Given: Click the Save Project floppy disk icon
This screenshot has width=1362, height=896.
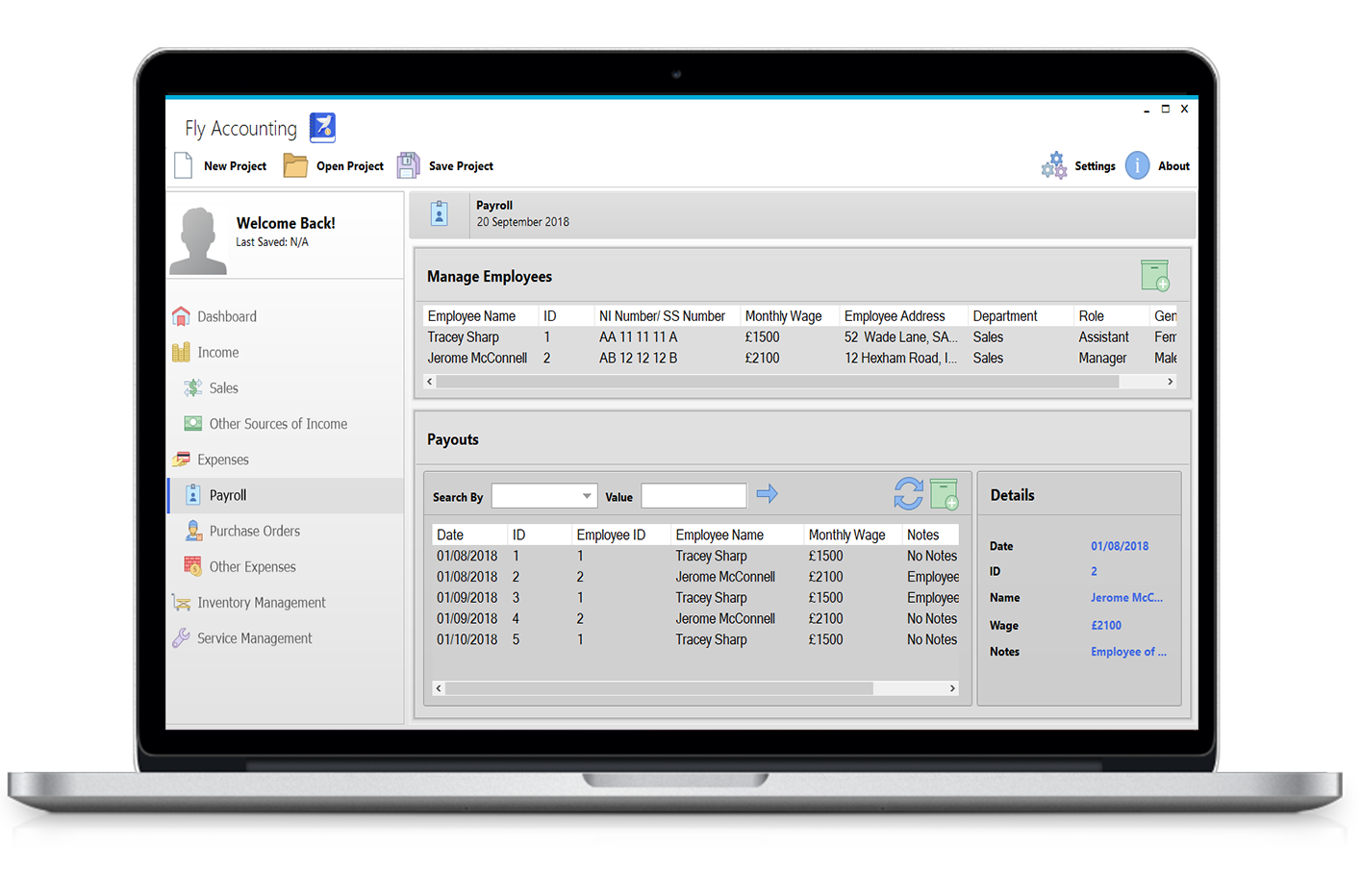Looking at the screenshot, I should 409,165.
